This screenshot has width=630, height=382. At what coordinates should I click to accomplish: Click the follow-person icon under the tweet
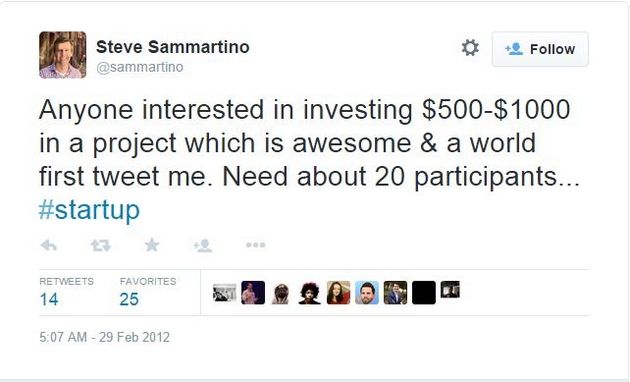coord(203,245)
